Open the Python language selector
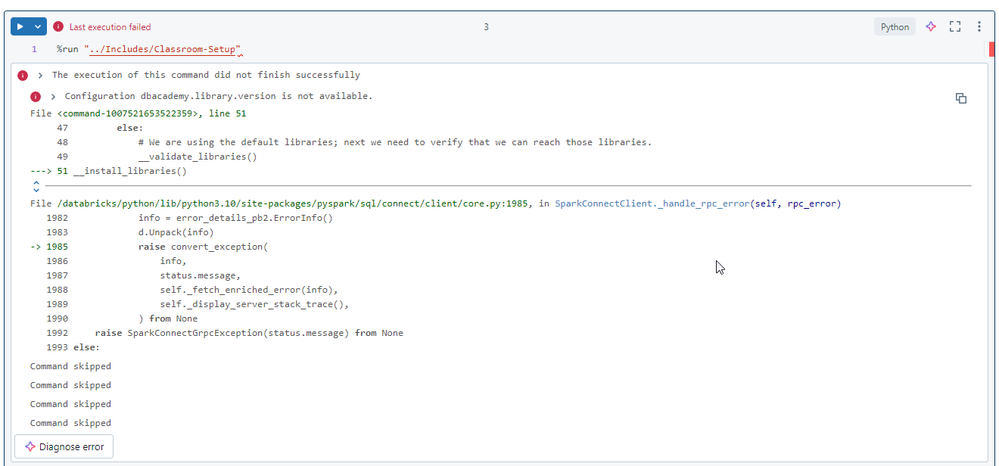This screenshot has width=999, height=466. pyautogui.click(x=894, y=27)
